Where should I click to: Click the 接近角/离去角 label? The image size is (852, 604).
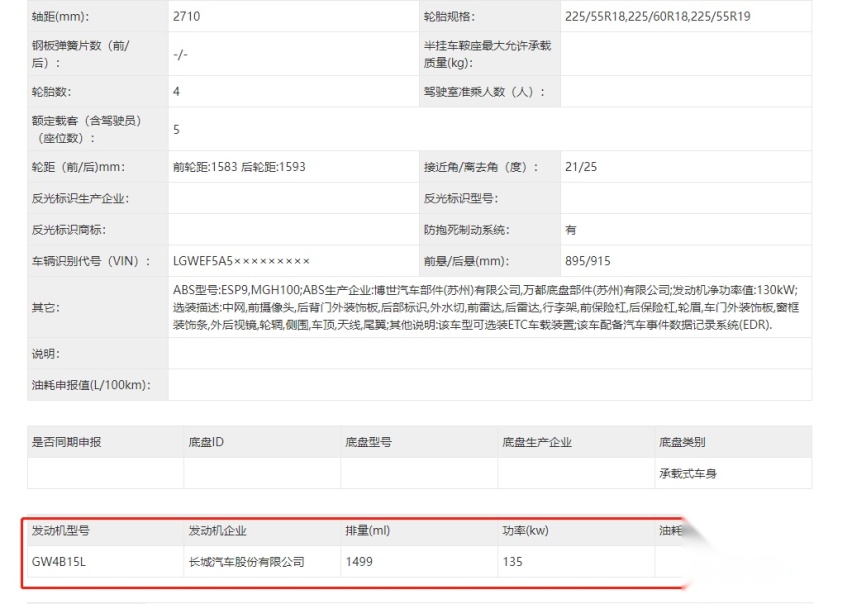(x=481, y=167)
